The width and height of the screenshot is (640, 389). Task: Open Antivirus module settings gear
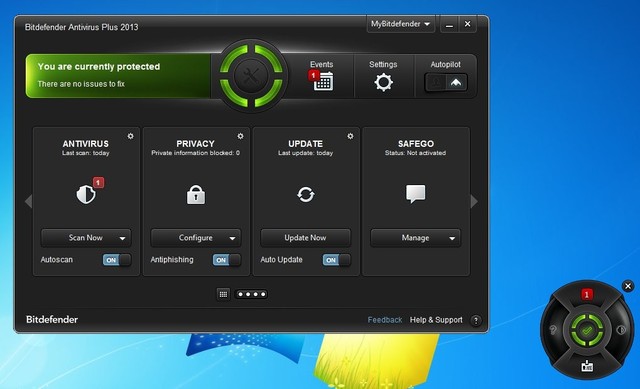click(130, 136)
